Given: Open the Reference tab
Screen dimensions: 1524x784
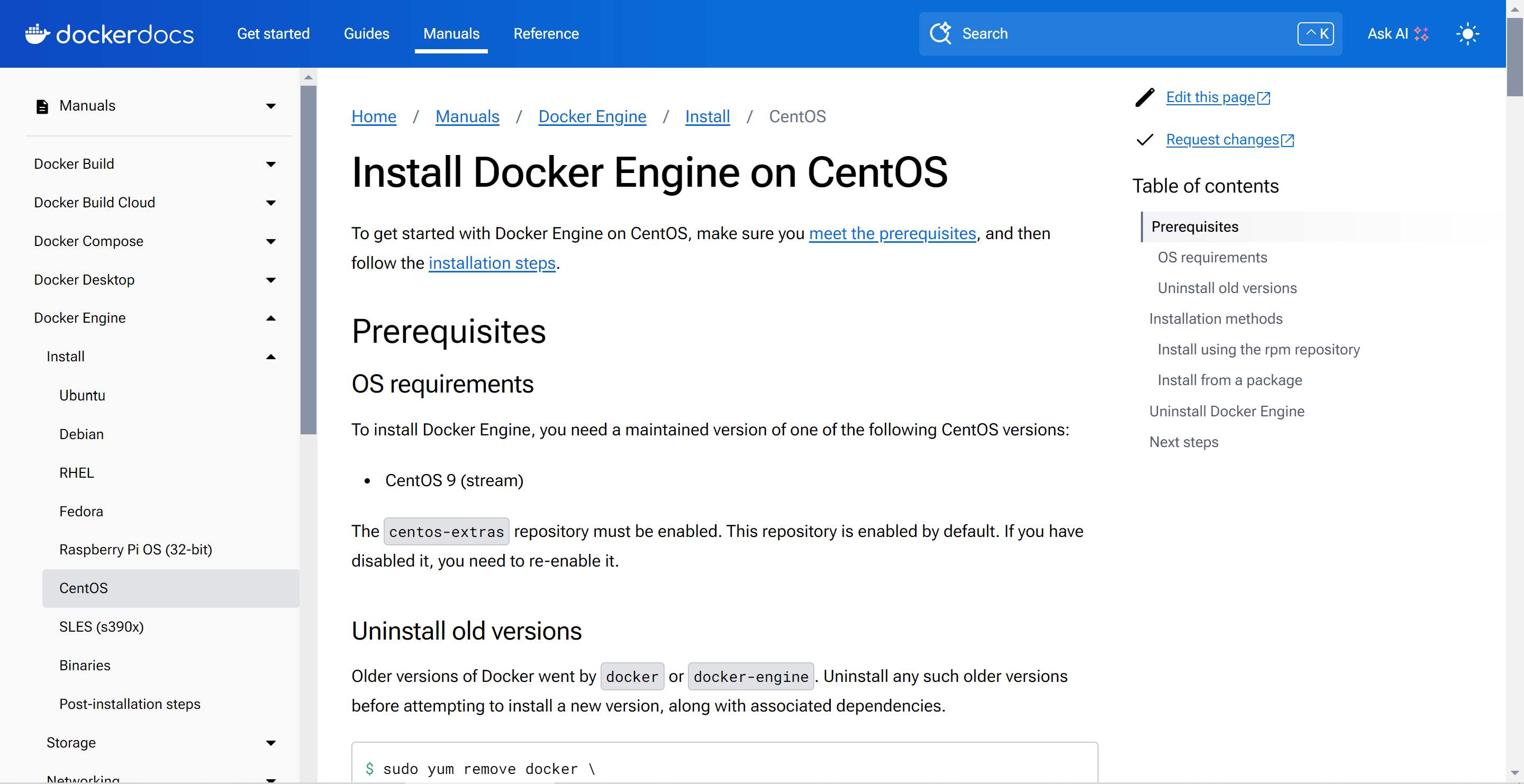Looking at the screenshot, I should (x=546, y=34).
